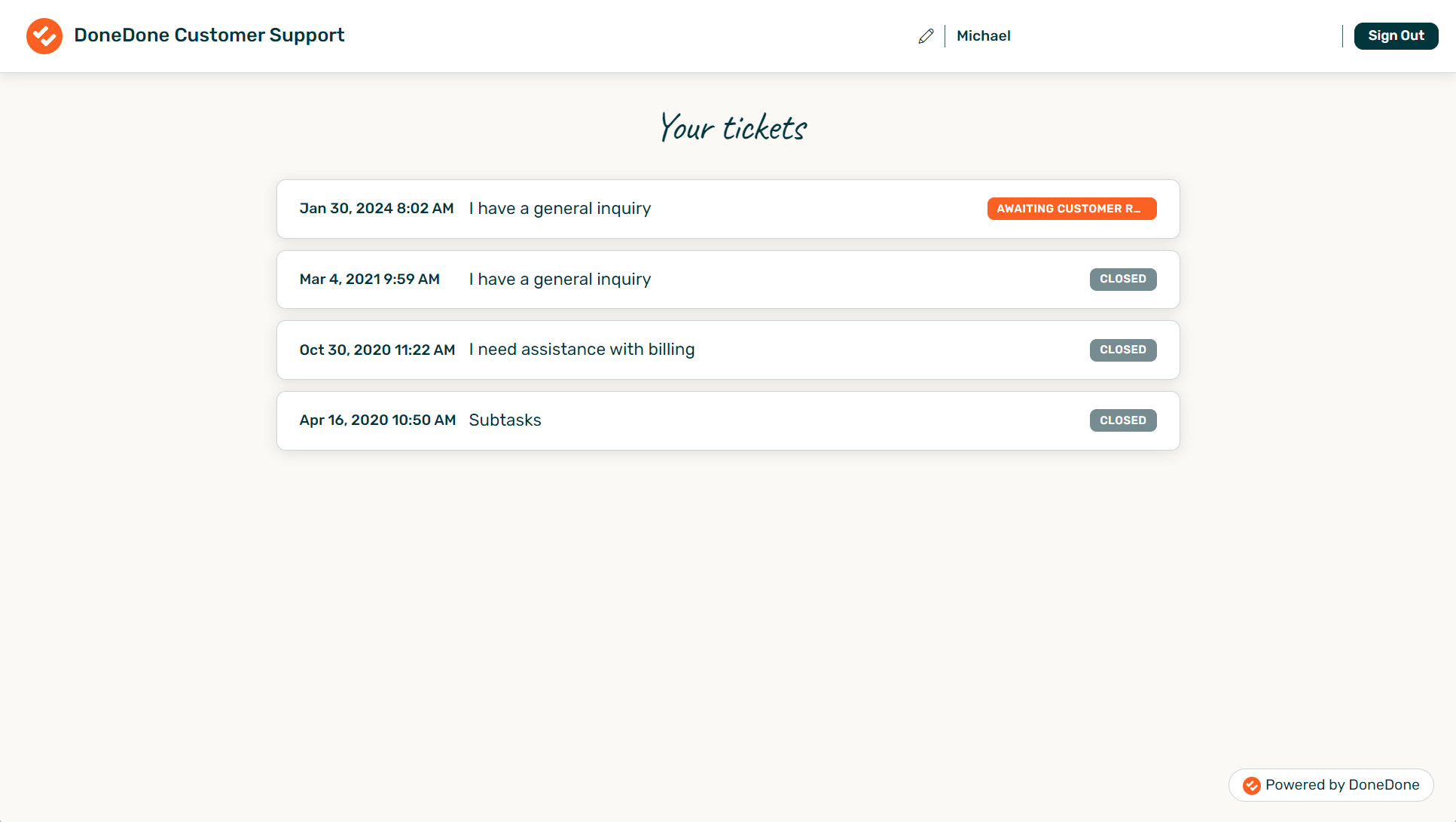Click the DoneDone icon in Powered by DoneDone badge
Image resolution: width=1456 pixels, height=822 pixels.
pyautogui.click(x=1251, y=785)
